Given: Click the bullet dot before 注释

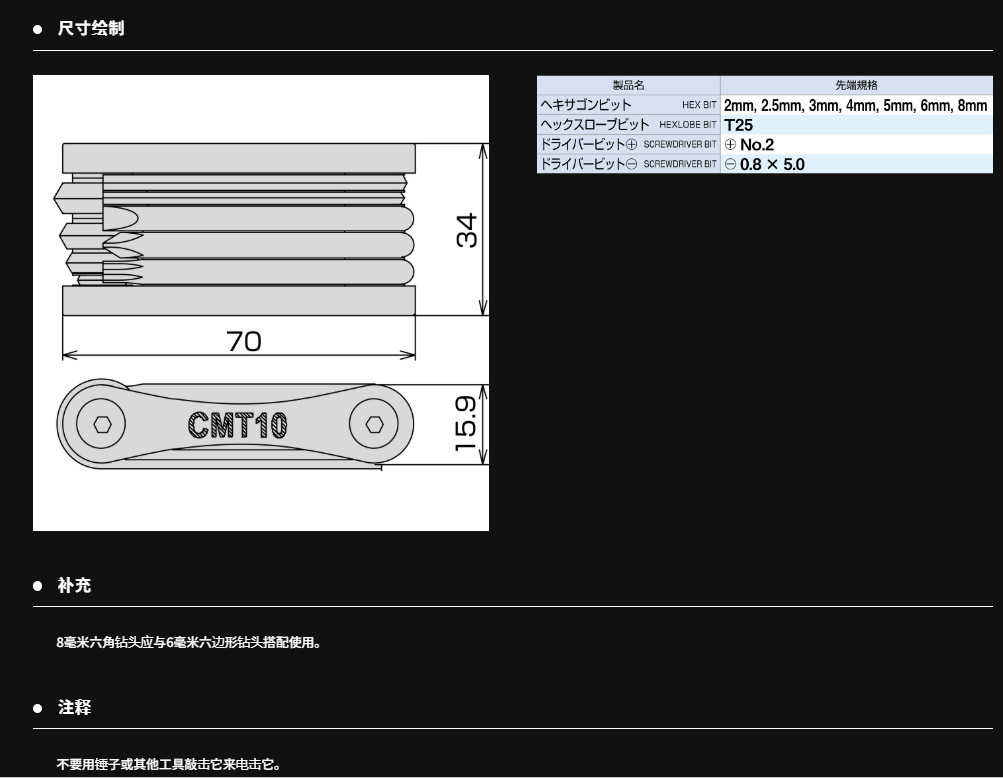Looking at the screenshot, I should pos(38,708).
